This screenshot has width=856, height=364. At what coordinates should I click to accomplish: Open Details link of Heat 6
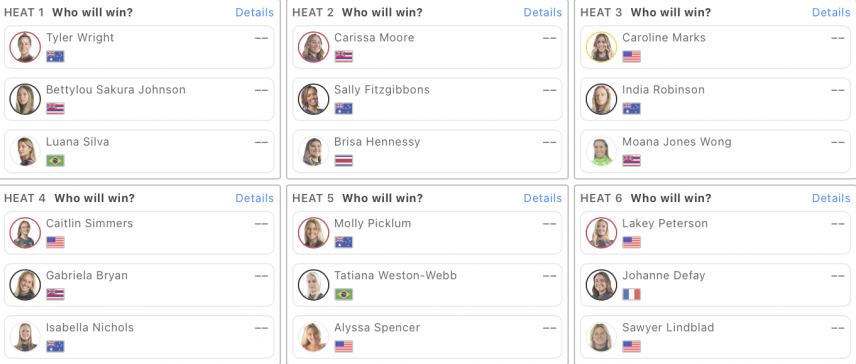tap(831, 198)
